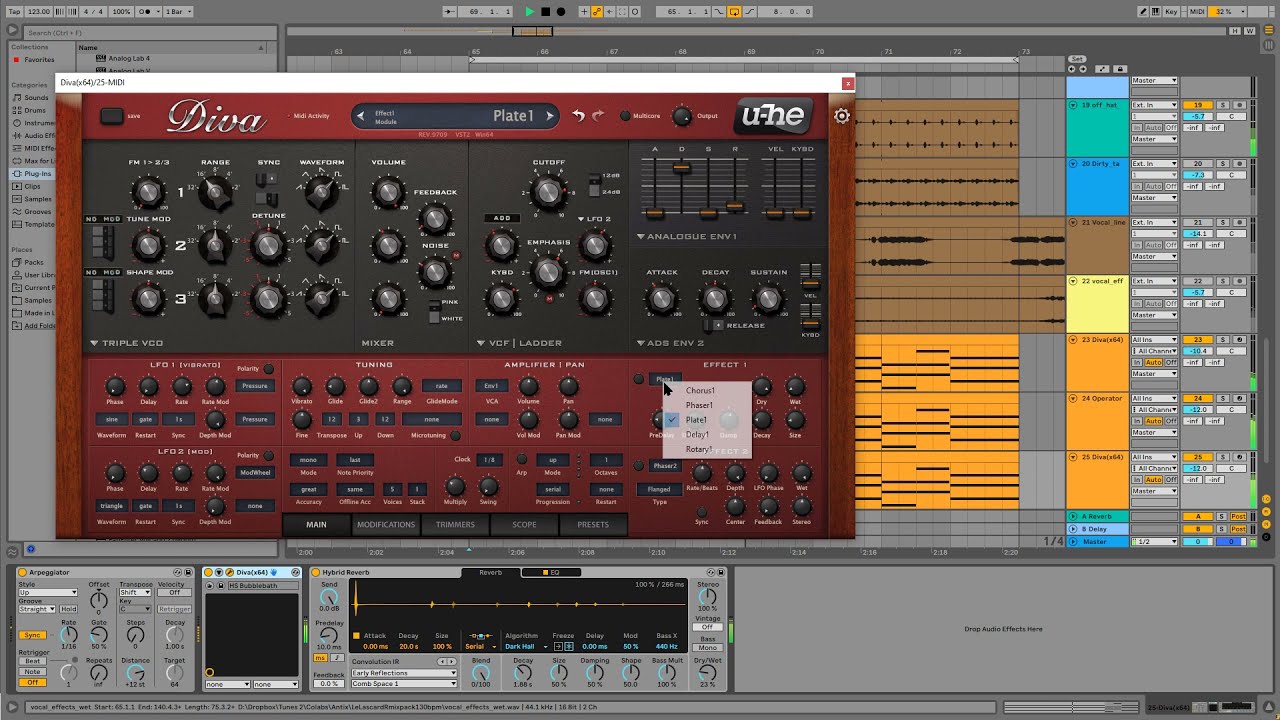This screenshot has width=1280, height=720.
Task: Click the Key map mode button
Action: 1171,11
